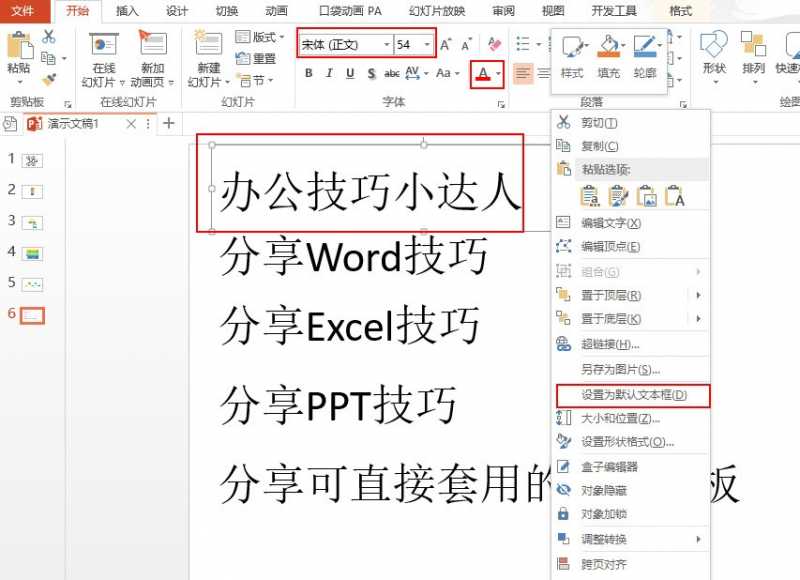800x580 pixels.
Task: Select 超链接(H)... menu item
Action: 631,344
